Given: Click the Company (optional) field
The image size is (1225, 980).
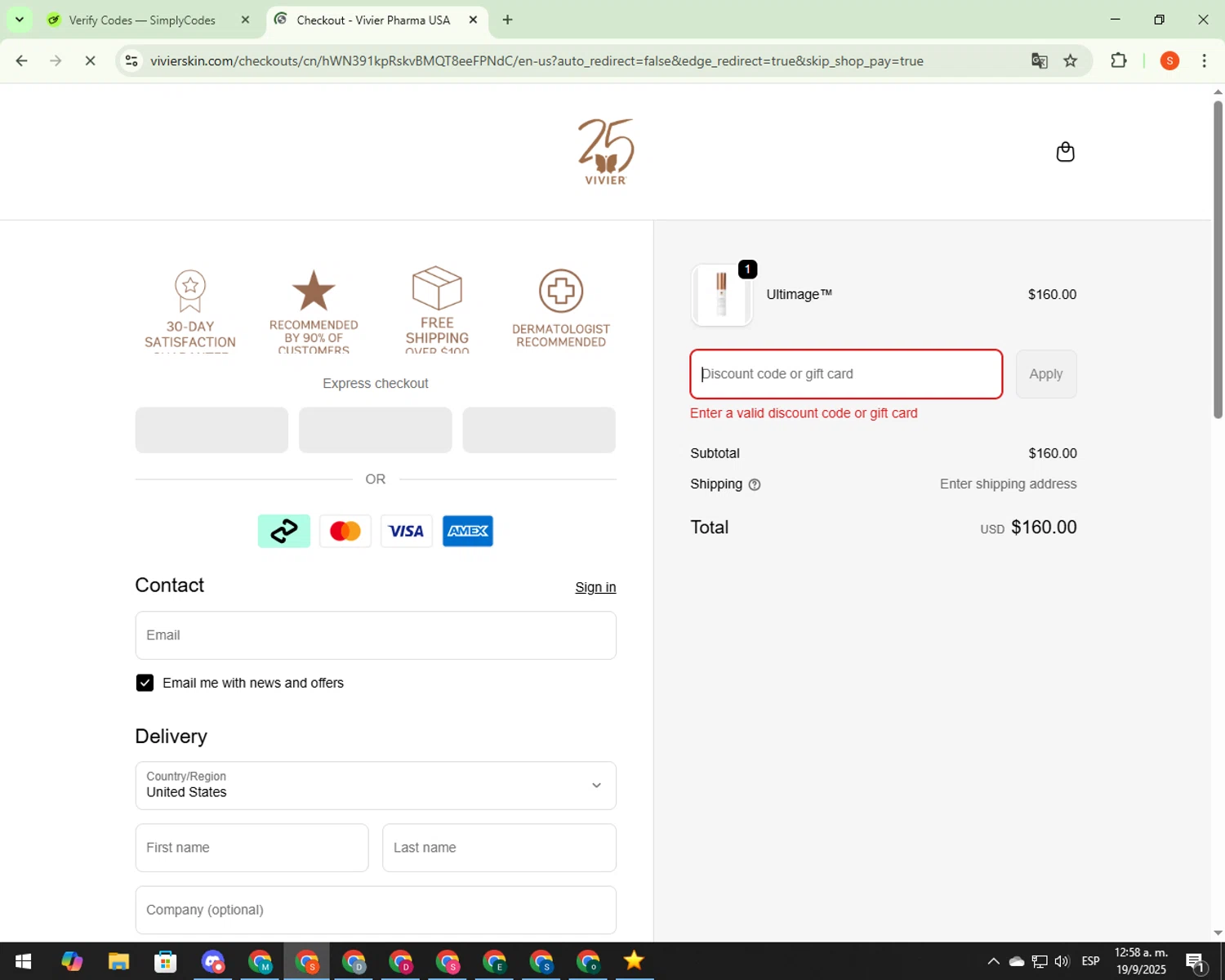Looking at the screenshot, I should pyautogui.click(x=376, y=910).
